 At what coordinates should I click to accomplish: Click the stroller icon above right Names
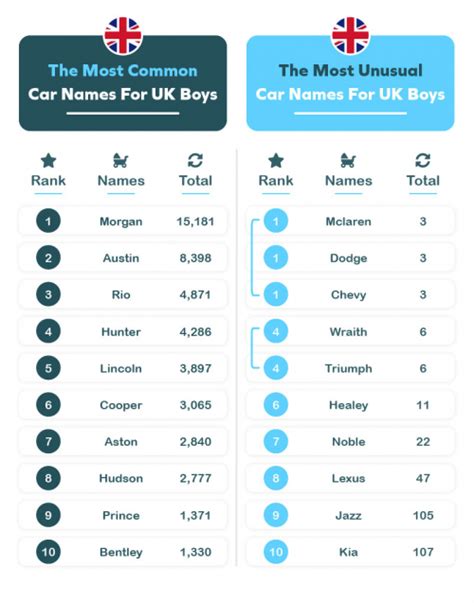(x=348, y=161)
